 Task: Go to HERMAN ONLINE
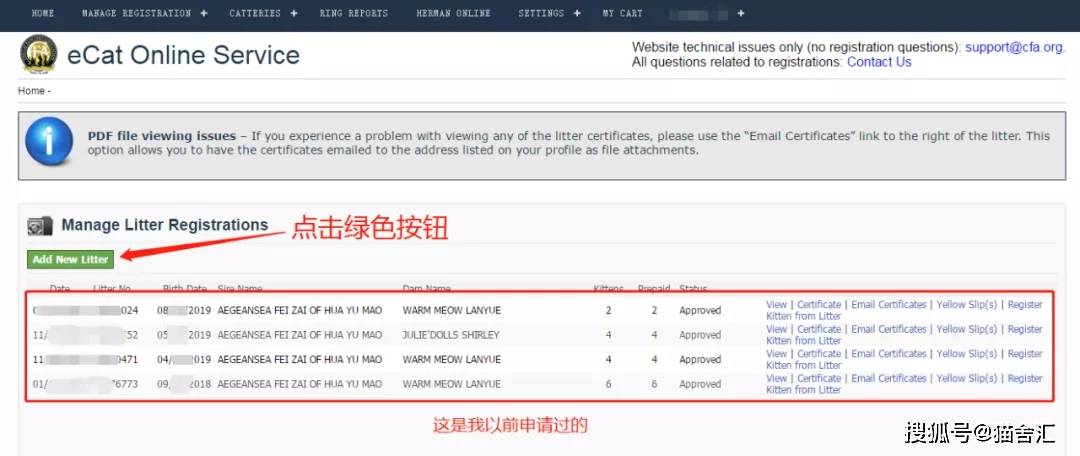(453, 13)
